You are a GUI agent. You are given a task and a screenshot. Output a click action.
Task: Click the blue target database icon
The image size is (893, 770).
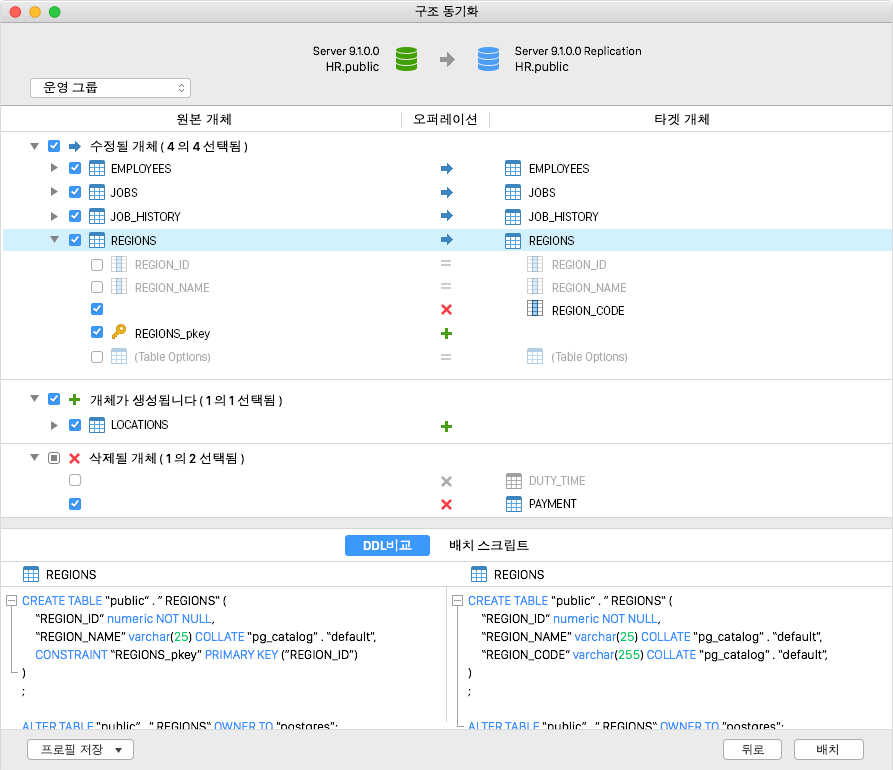(488, 59)
